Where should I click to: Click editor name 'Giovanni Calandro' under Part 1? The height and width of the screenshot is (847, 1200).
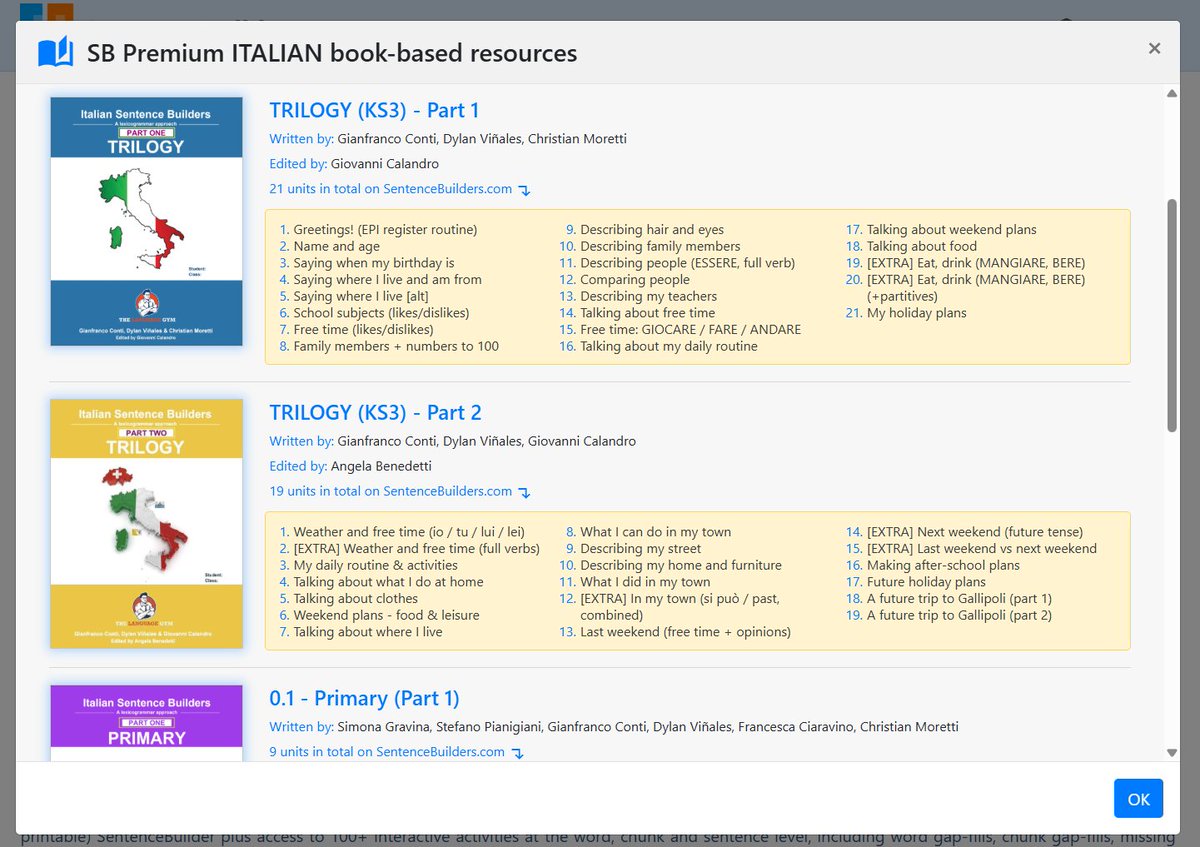click(384, 164)
